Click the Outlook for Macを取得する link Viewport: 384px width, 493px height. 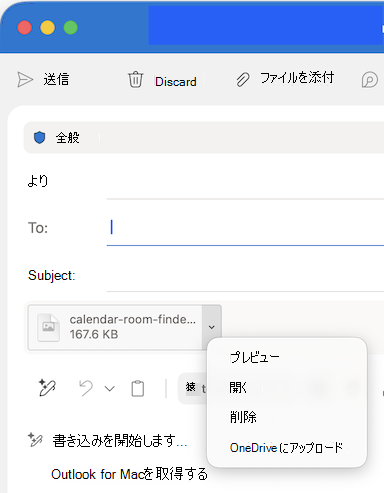129,474
